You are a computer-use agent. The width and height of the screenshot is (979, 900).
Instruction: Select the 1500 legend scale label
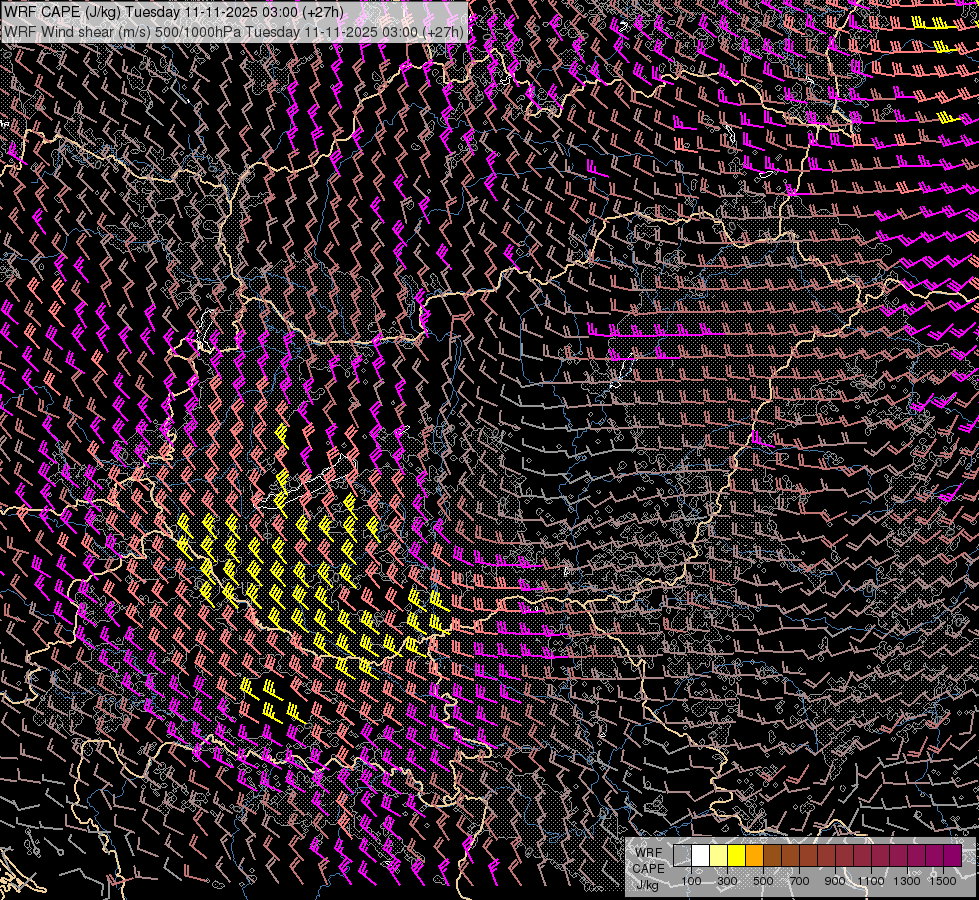[943, 881]
